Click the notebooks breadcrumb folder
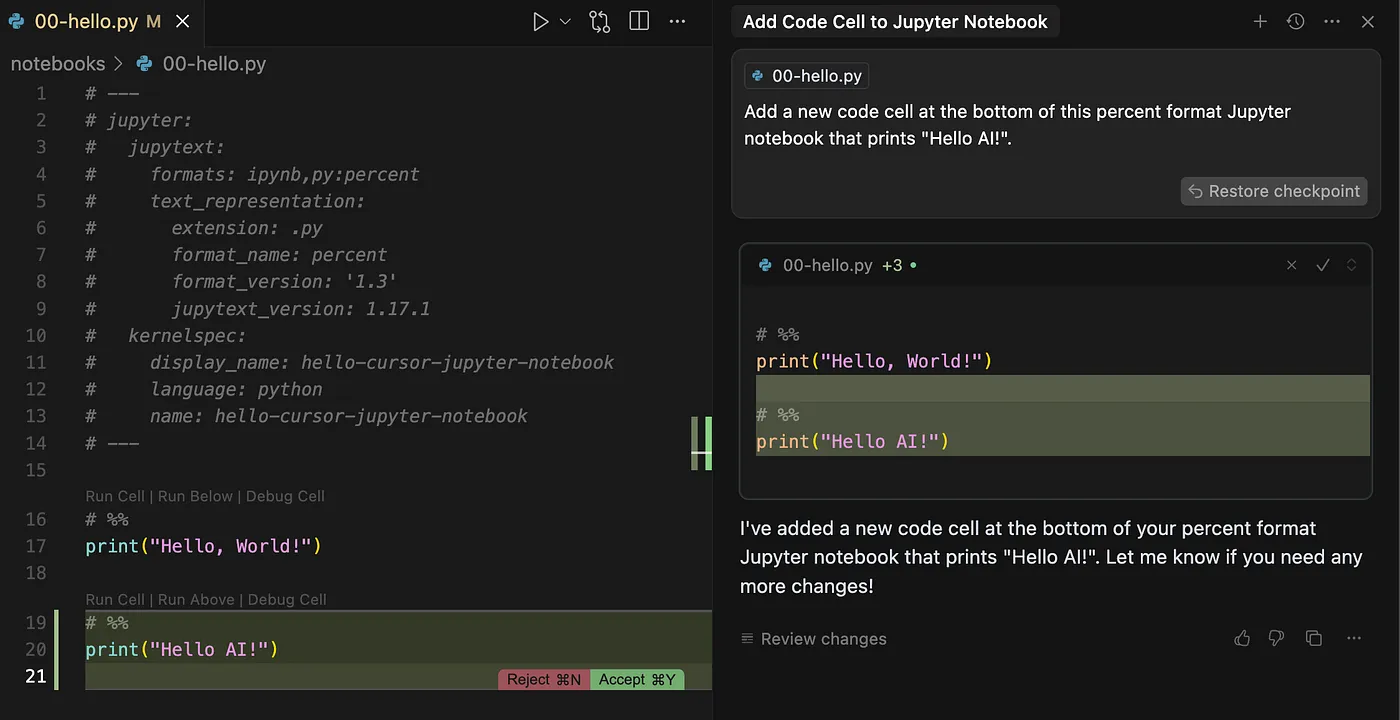The width and height of the screenshot is (1400, 720). tap(57, 64)
